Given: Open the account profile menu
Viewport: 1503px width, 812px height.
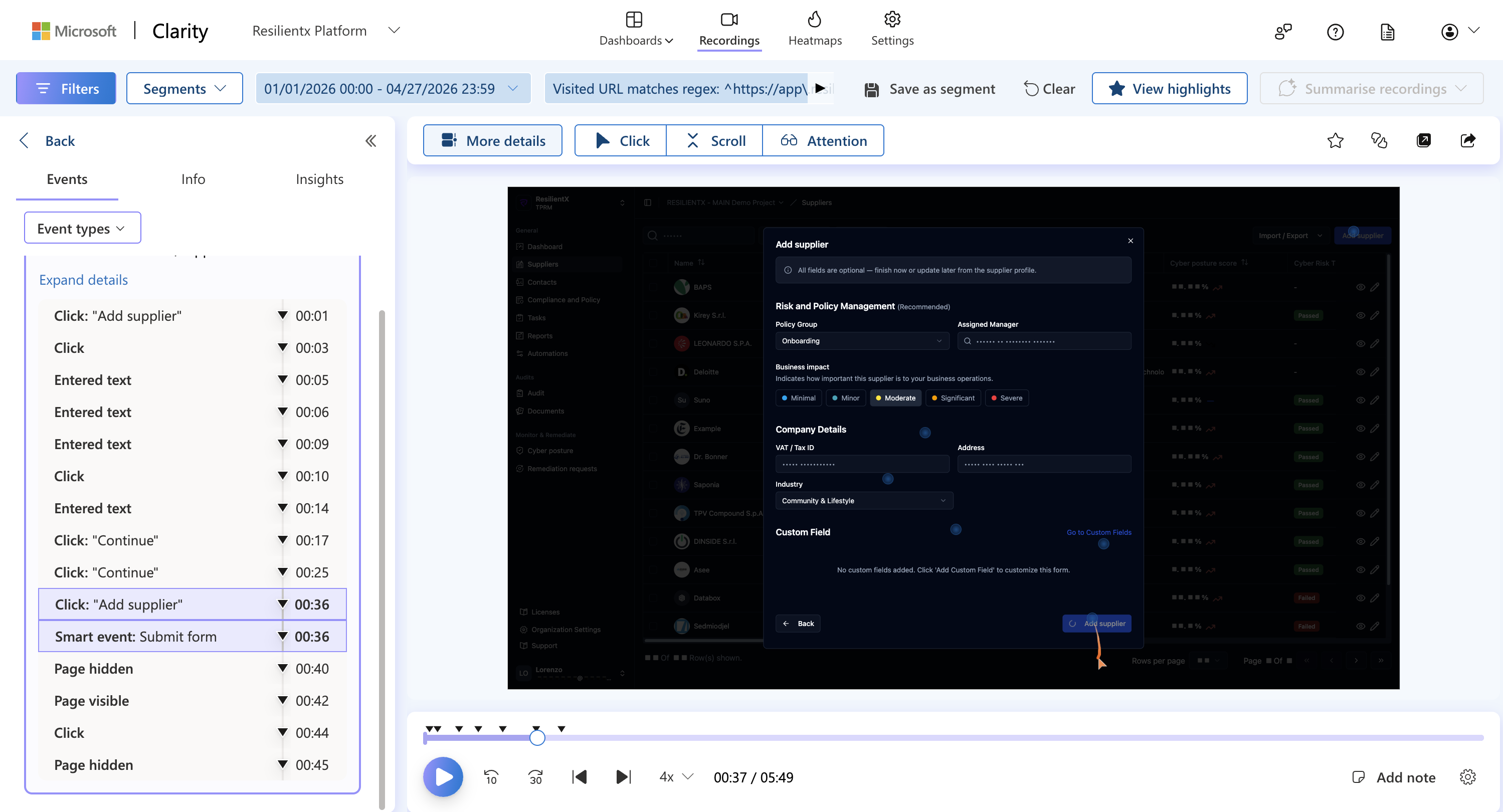Looking at the screenshot, I should 1459,32.
